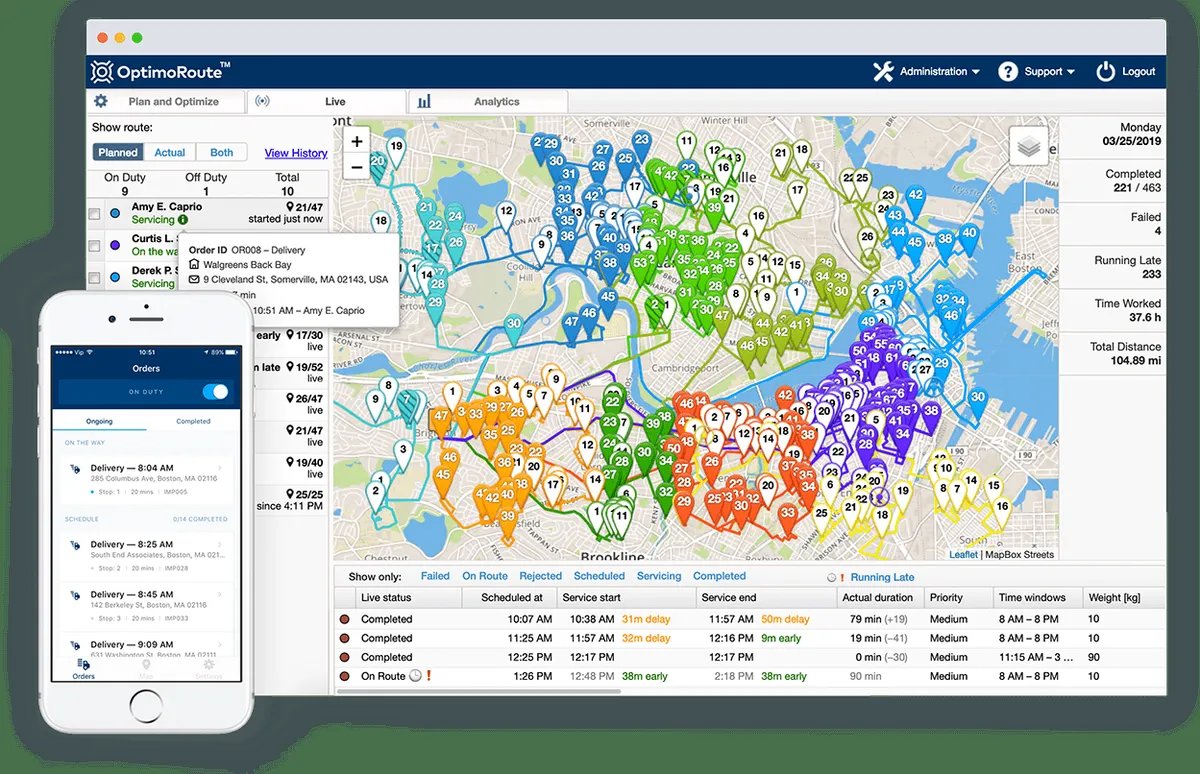The height and width of the screenshot is (774, 1200).
Task: Select the Actual route option
Action: (x=170, y=153)
